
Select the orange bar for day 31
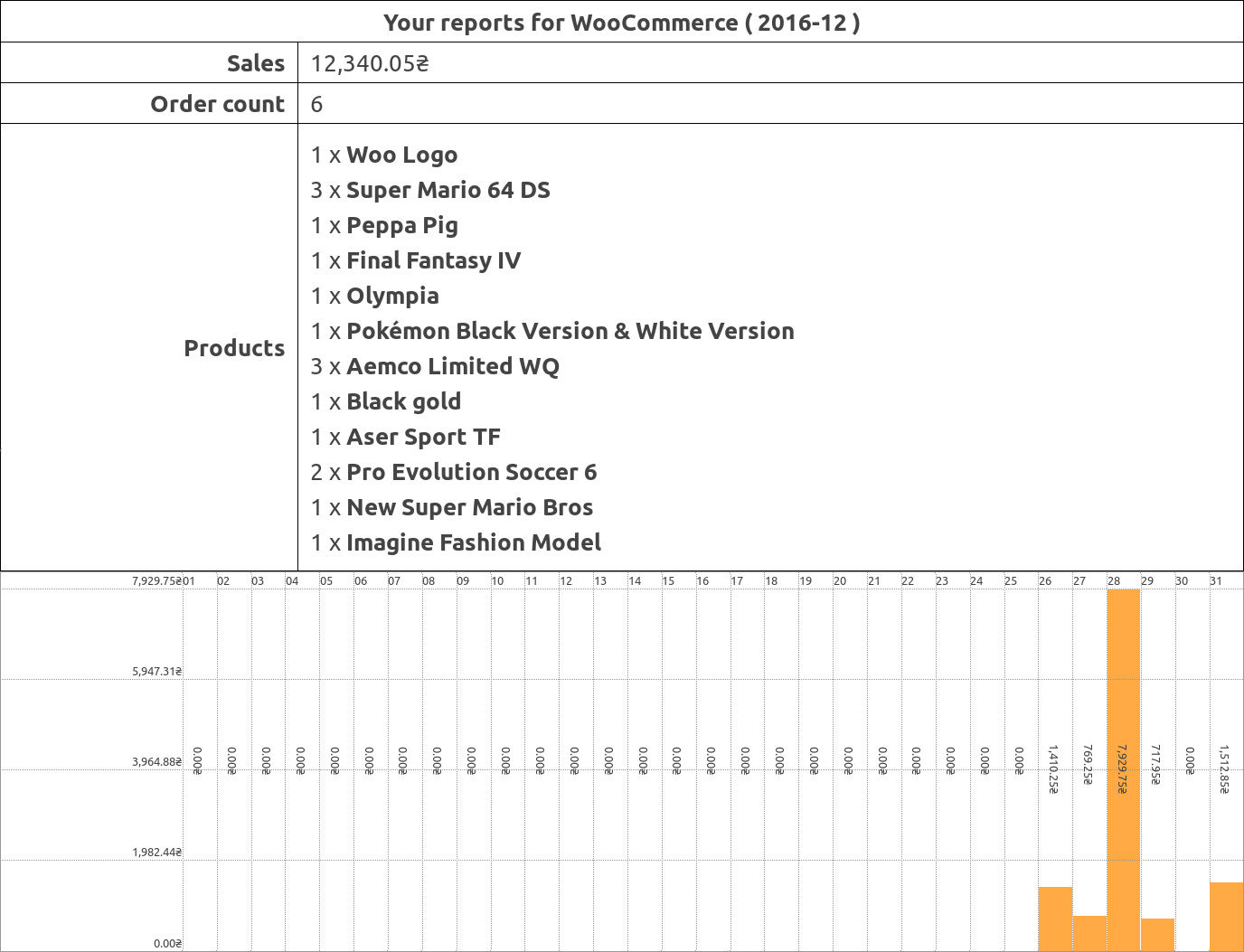(1227, 917)
